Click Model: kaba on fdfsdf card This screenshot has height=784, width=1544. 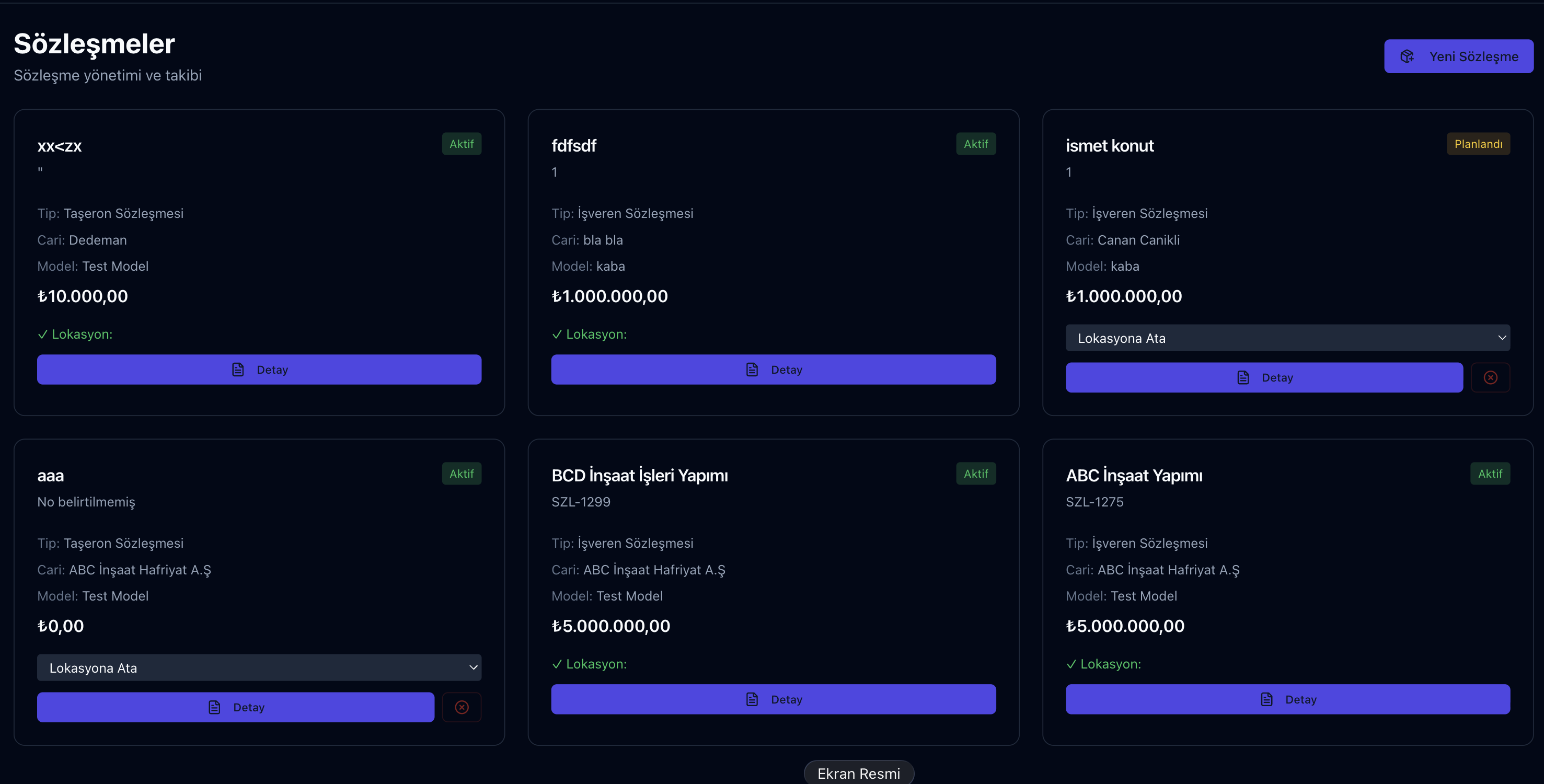(588, 267)
